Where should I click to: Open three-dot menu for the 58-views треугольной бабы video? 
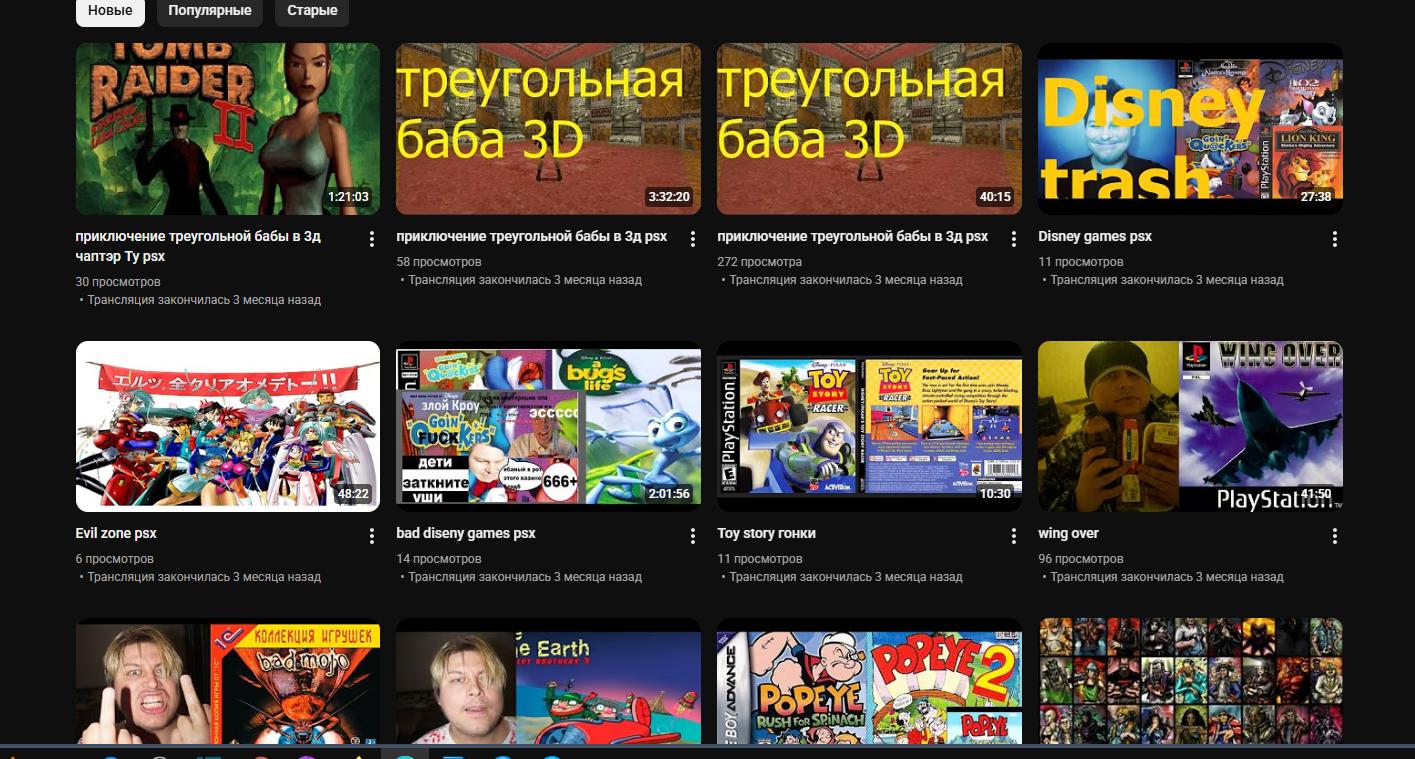tap(692, 239)
